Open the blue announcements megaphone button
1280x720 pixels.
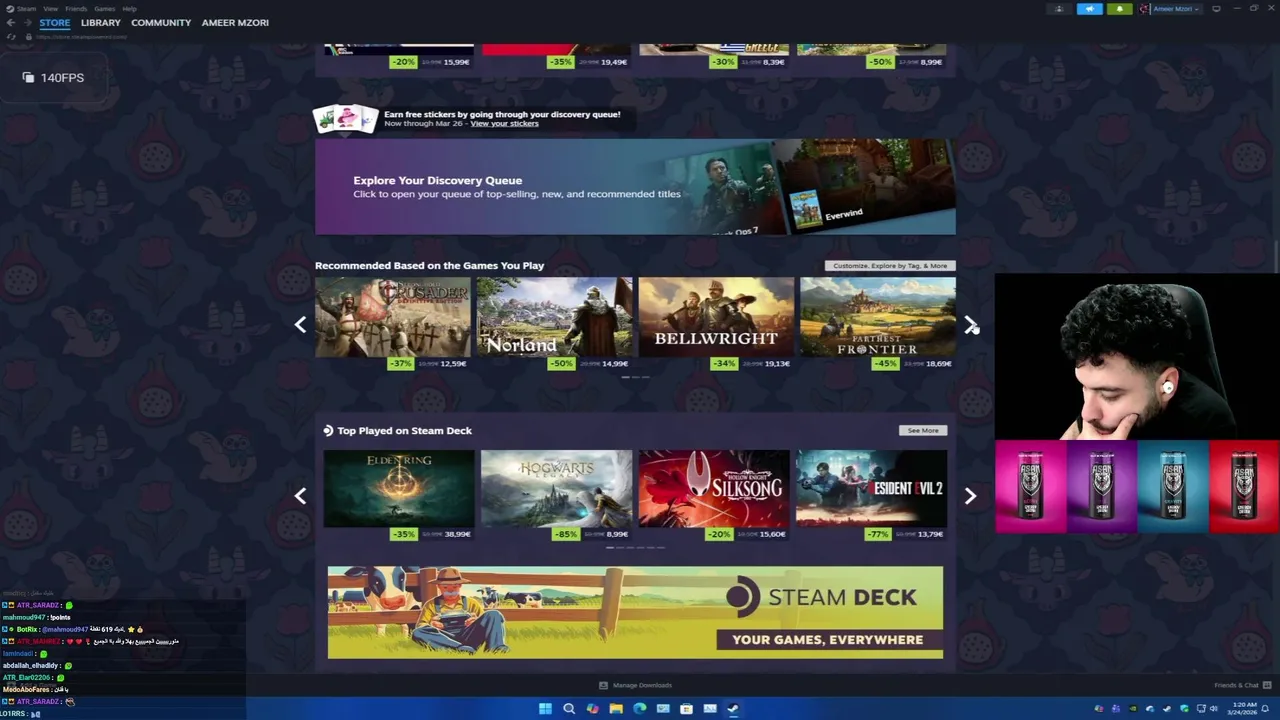(1090, 9)
